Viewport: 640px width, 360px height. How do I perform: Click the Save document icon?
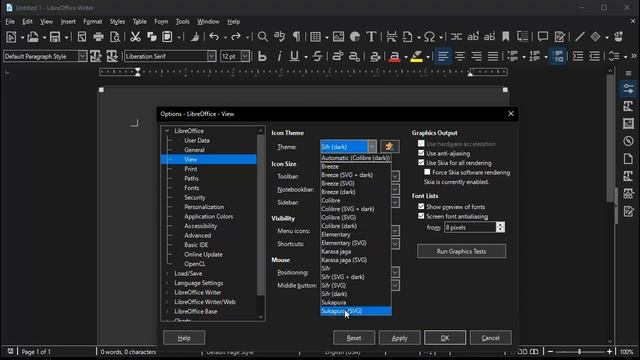click(x=55, y=37)
